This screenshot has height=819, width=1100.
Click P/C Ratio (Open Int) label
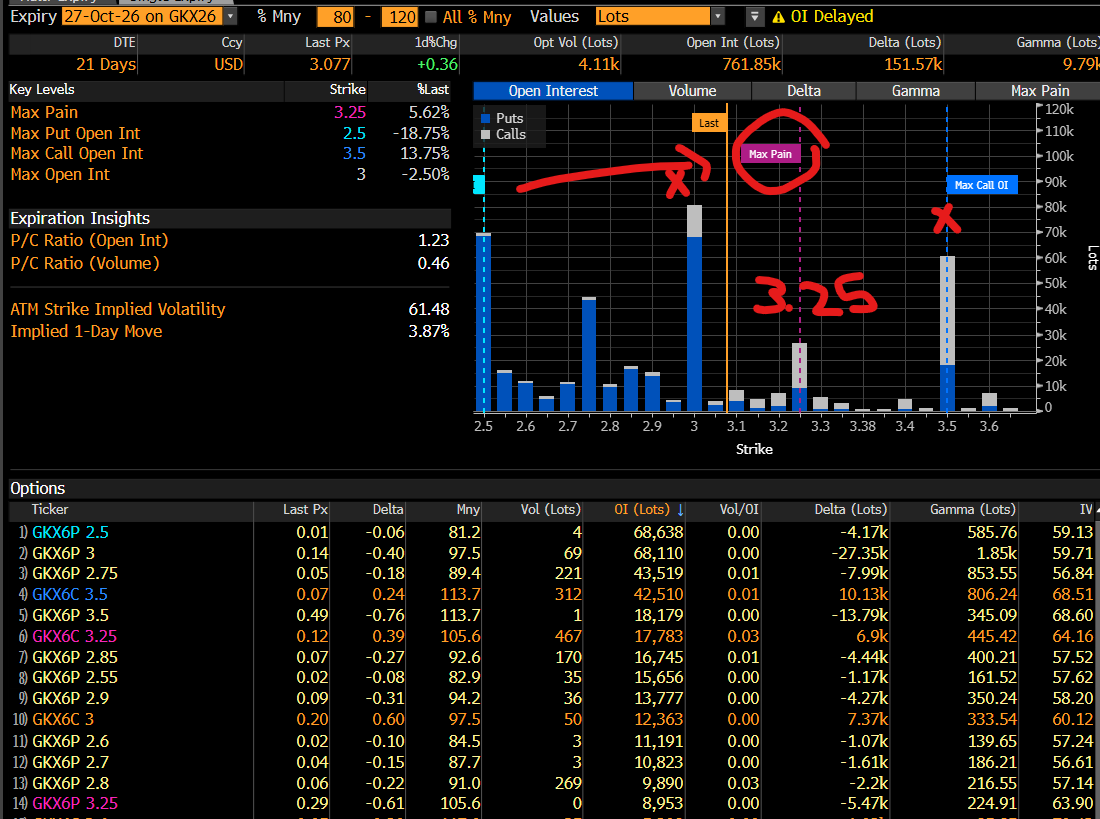pyautogui.click(x=89, y=241)
